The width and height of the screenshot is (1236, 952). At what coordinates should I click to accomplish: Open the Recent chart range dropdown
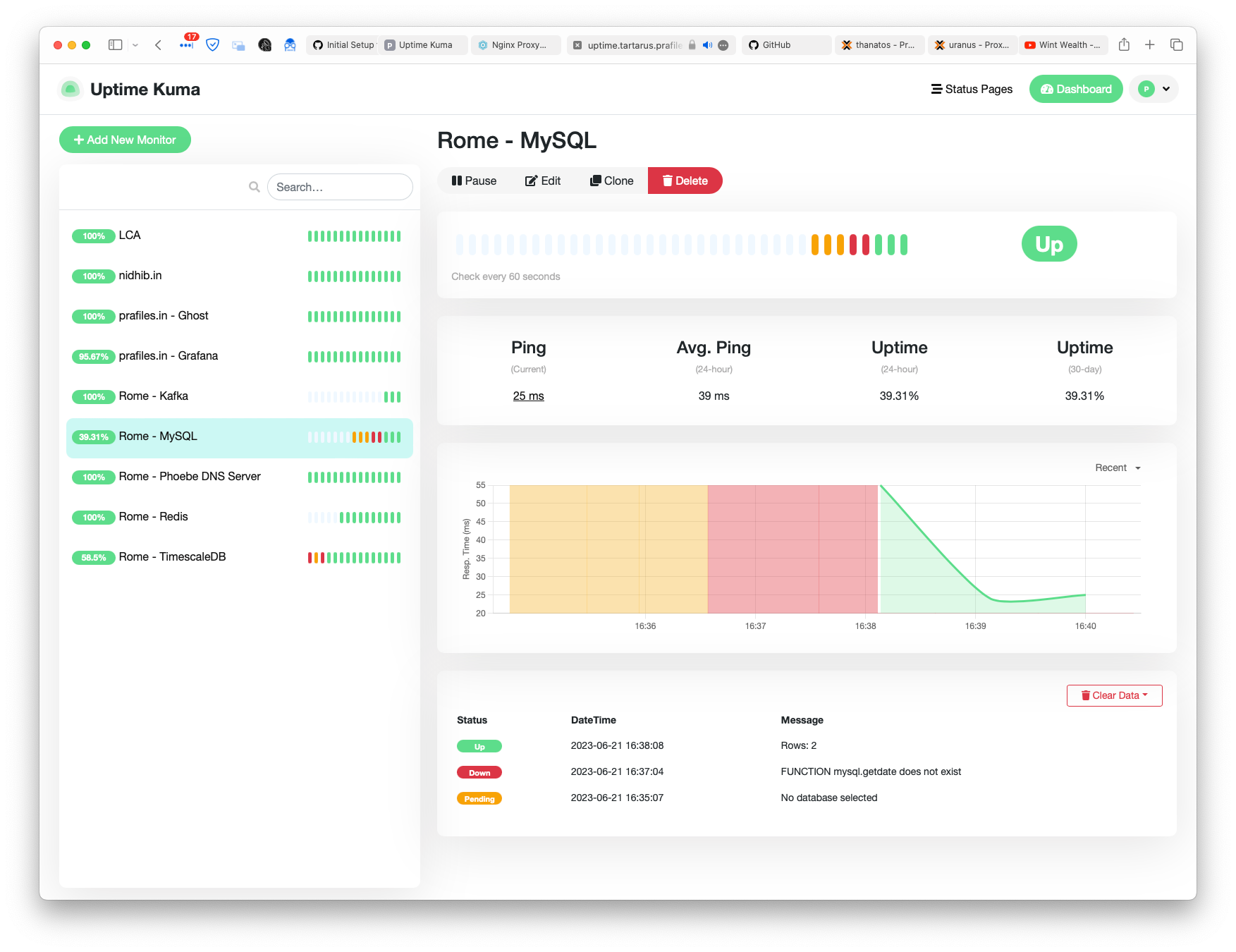click(1118, 468)
